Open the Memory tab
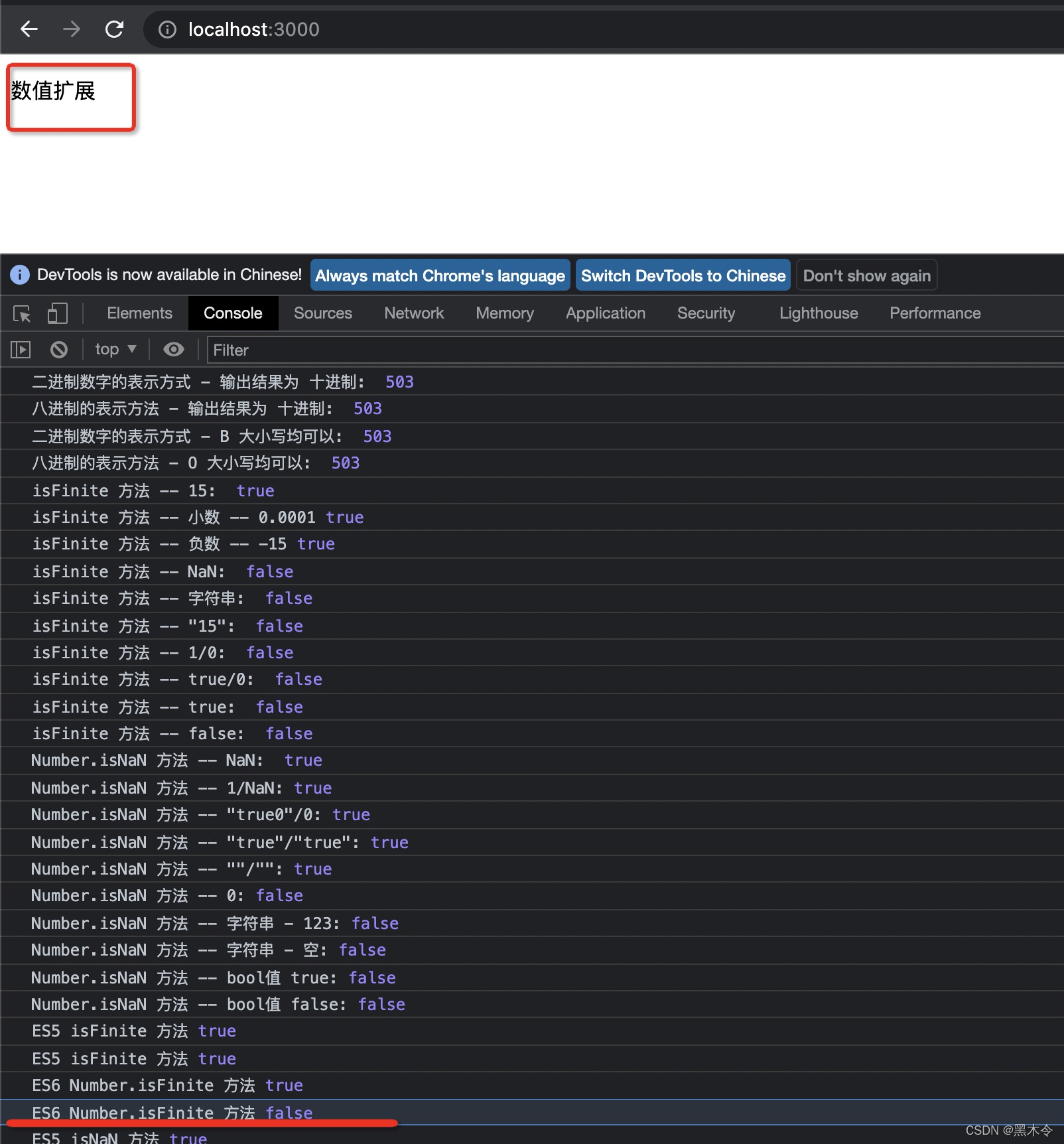Screen dimensions: 1064x1144 505,313
